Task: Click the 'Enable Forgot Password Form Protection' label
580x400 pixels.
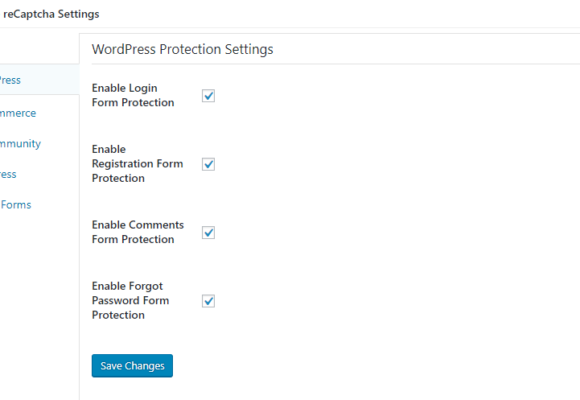Action: coord(130,300)
